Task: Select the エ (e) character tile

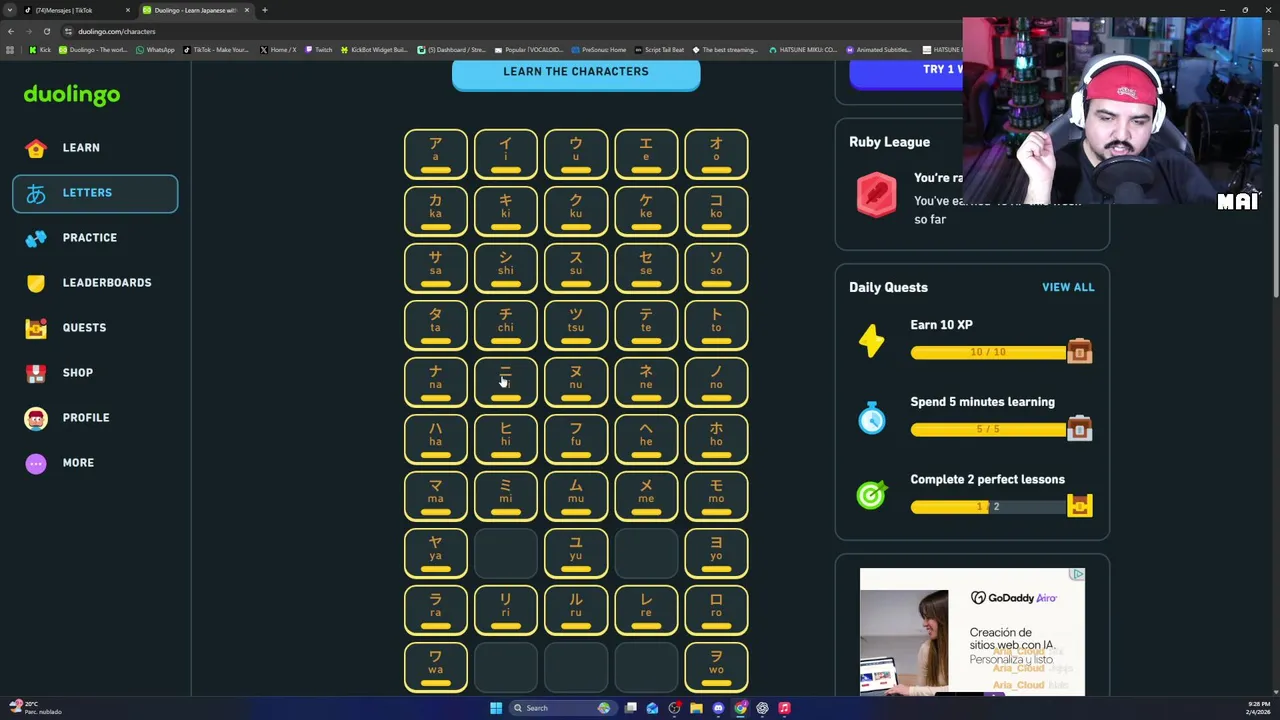Action: (646, 154)
